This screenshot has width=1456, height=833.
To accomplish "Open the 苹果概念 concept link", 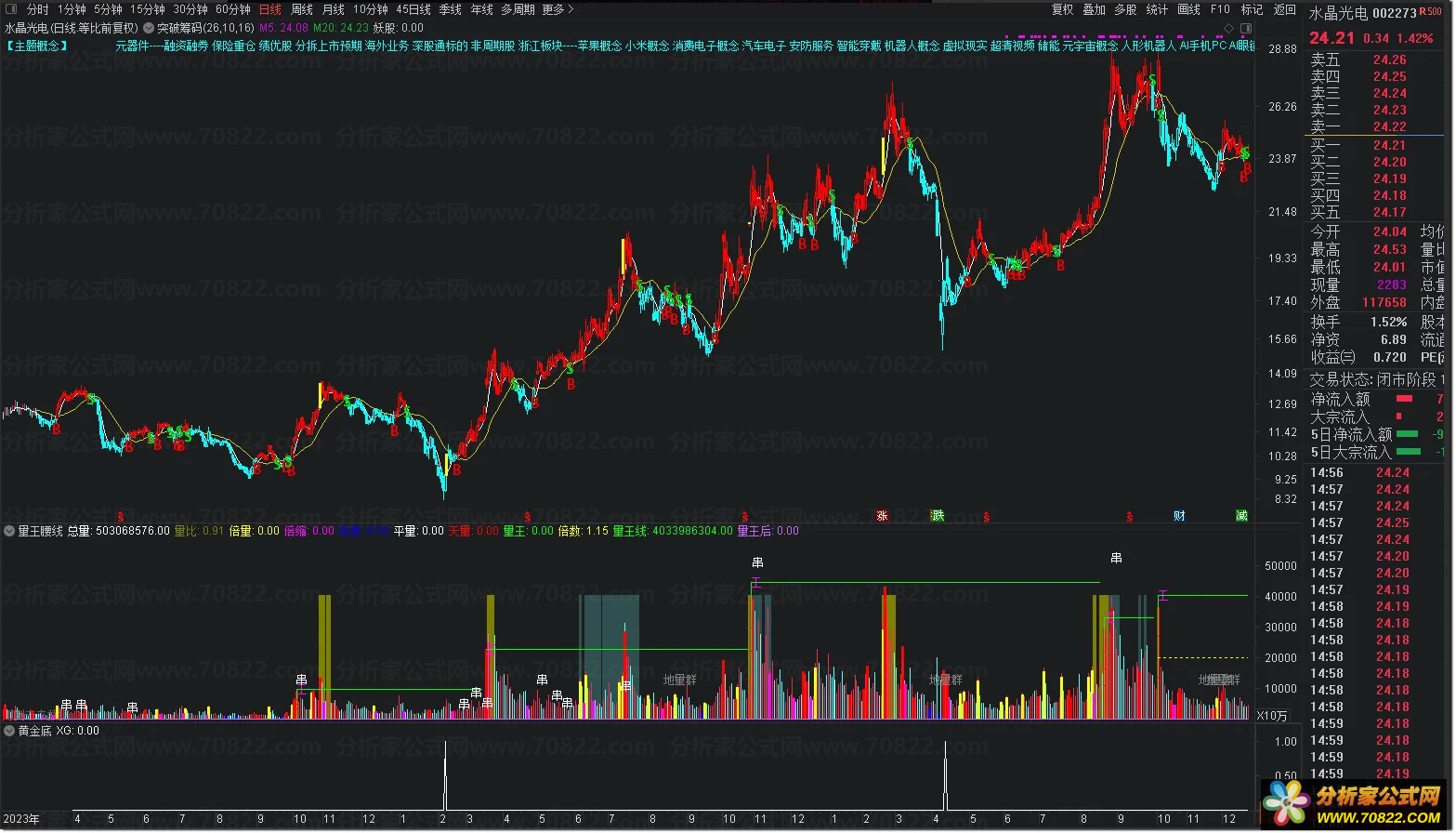I will click(x=599, y=46).
